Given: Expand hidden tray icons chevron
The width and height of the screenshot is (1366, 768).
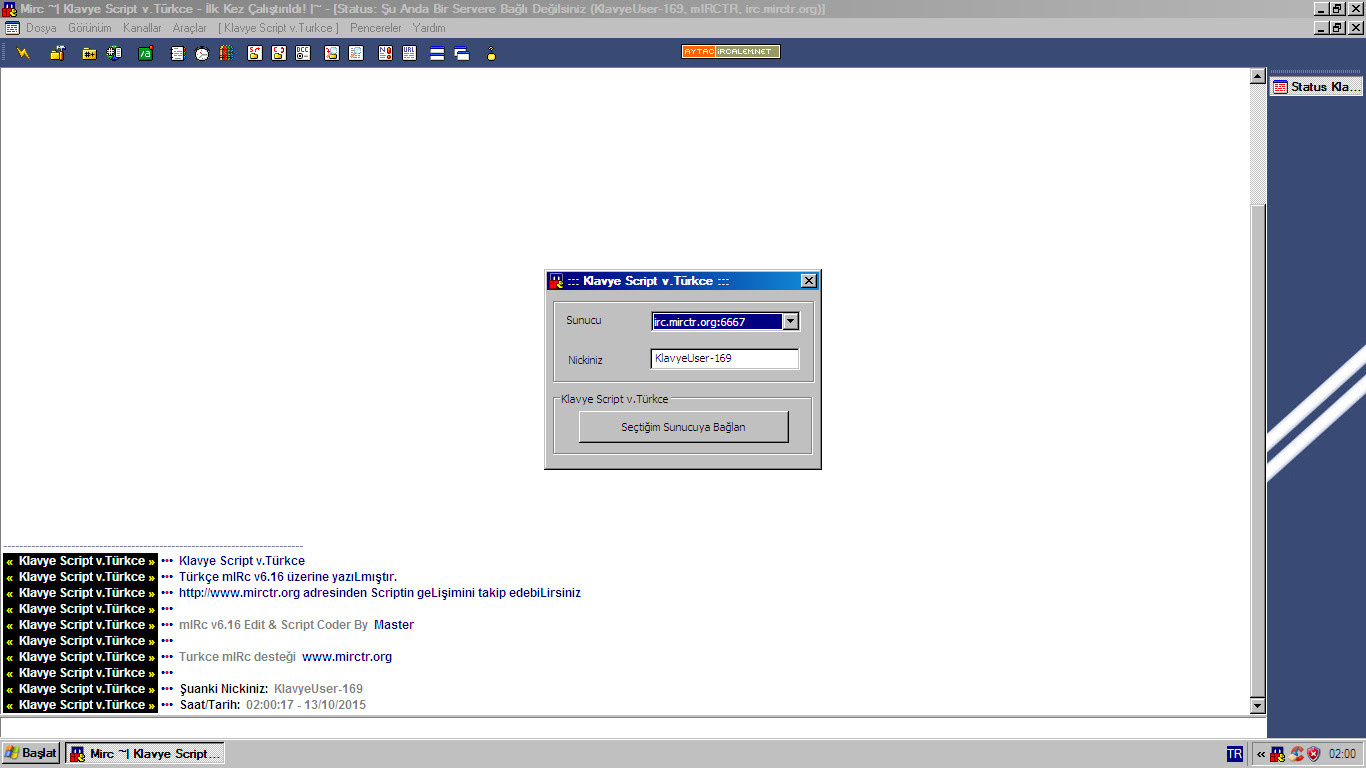Looking at the screenshot, I should [x=1261, y=754].
